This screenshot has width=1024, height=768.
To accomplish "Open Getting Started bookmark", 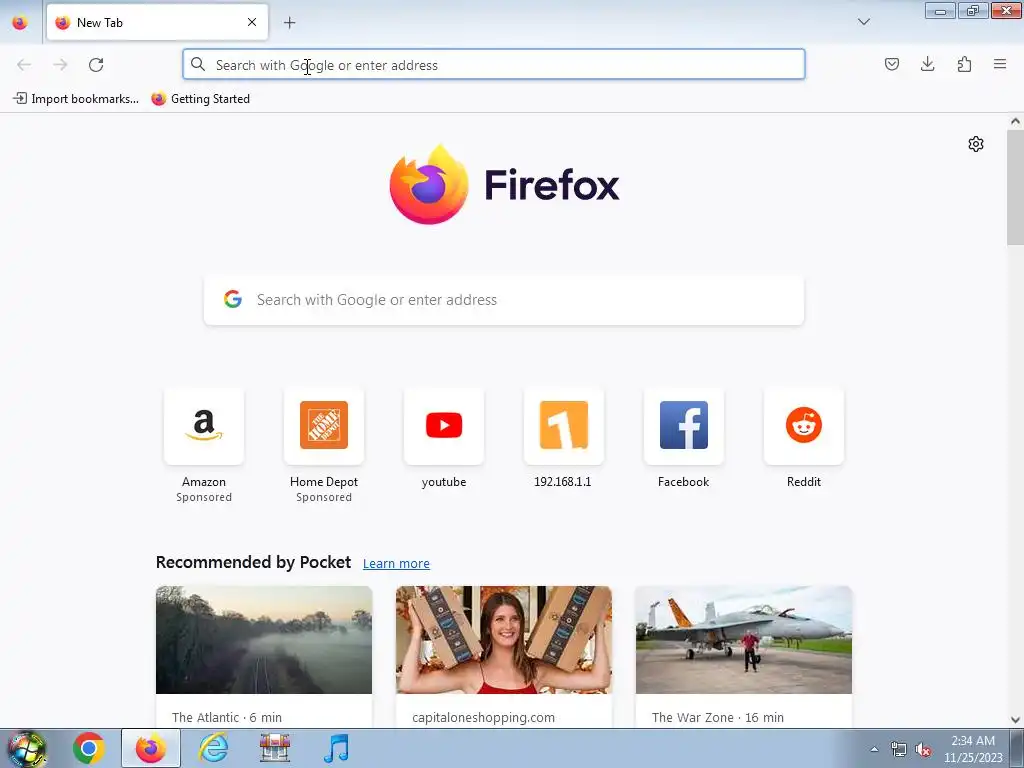I will 200,99.
